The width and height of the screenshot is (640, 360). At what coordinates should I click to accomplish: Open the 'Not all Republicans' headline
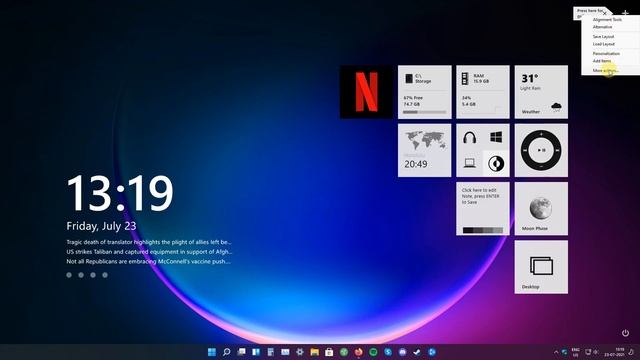[148, 261]
